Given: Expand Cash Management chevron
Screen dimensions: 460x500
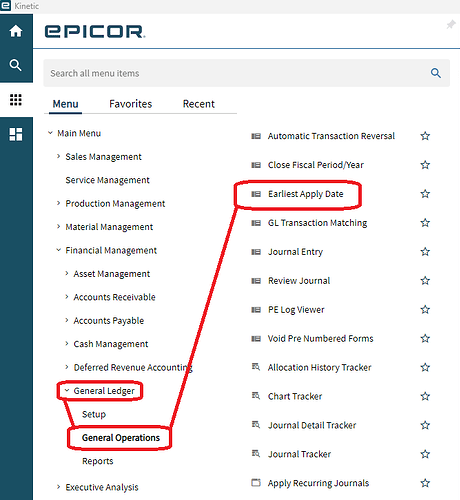Looking at the screenshot, I should (67, 343).
